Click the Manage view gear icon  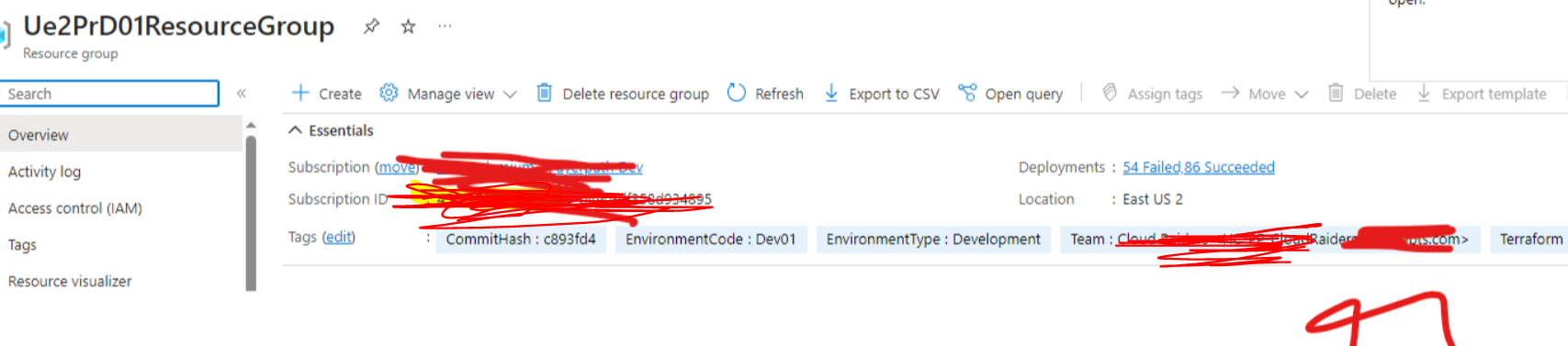click(x=389, y=93)
